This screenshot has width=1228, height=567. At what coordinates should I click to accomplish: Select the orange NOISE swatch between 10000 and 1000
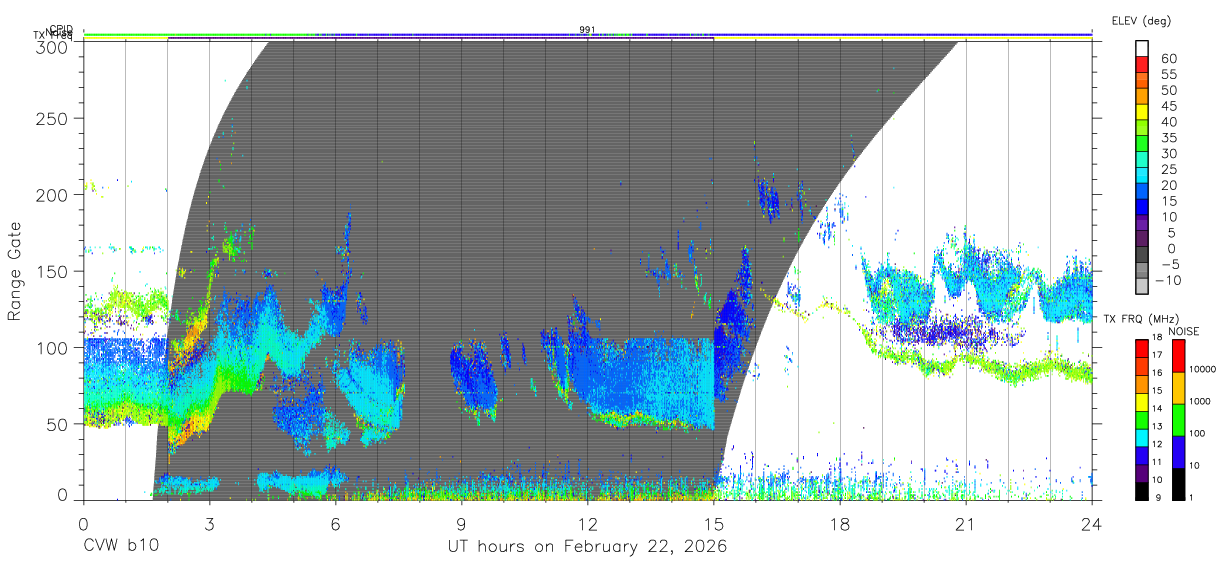click(x=1181, y=388)
